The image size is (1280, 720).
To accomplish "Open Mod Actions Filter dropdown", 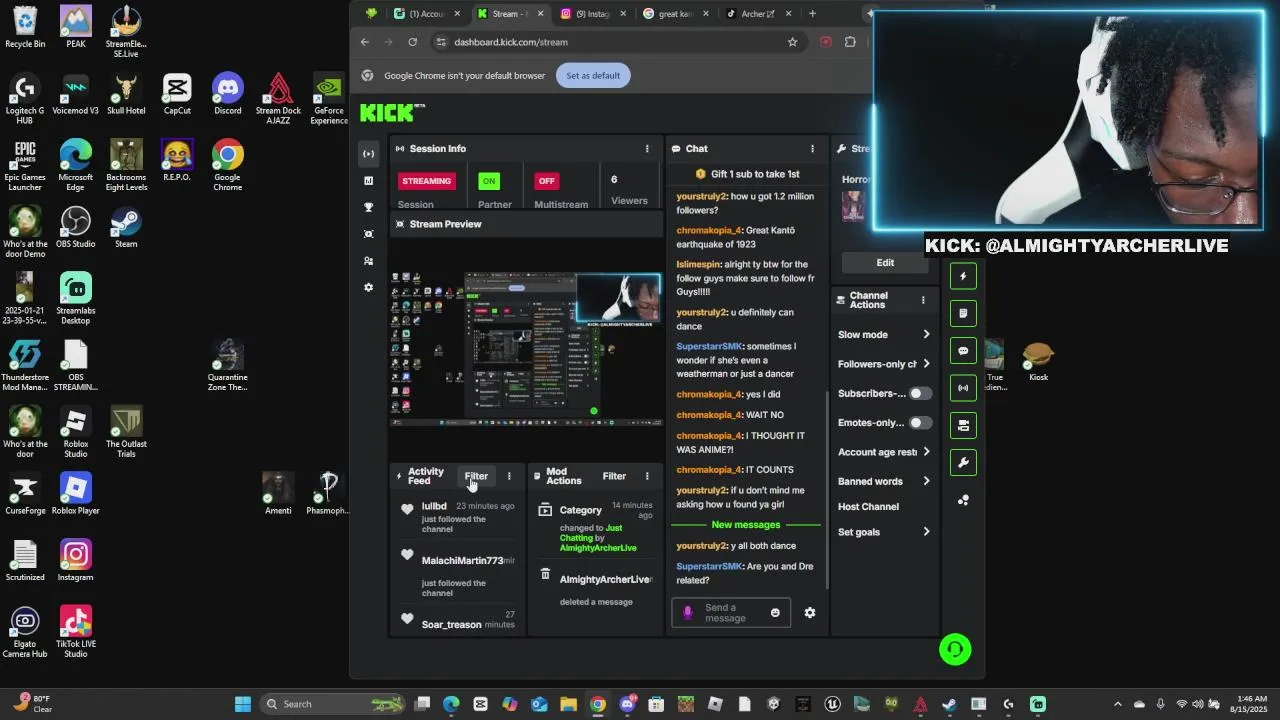I will pos(614,476).
